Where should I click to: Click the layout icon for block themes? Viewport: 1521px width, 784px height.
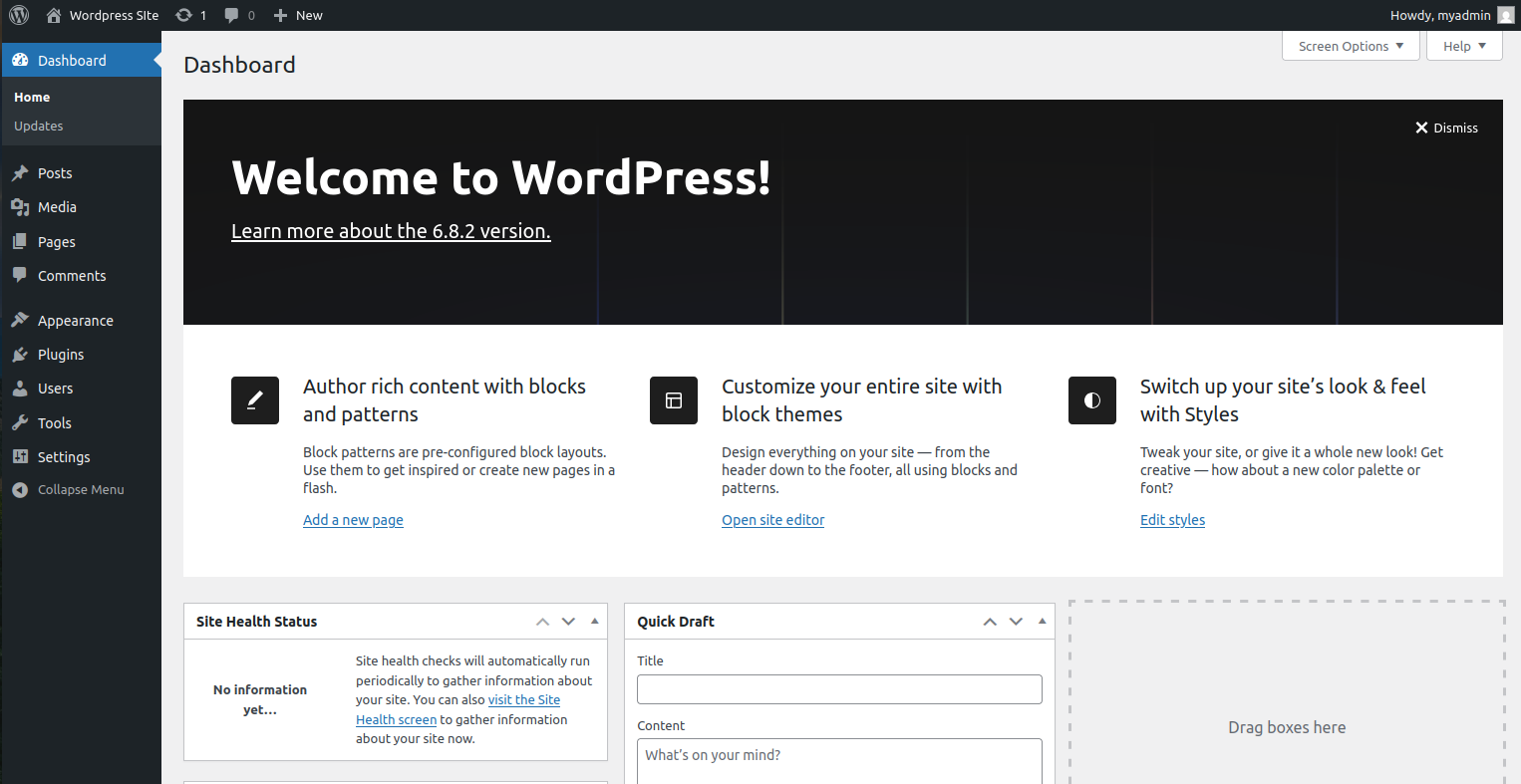(674, 400)
